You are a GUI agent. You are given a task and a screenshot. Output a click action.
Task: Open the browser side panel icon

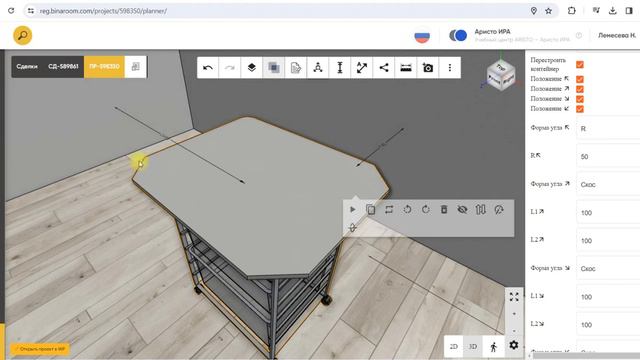tap(629, 11)
